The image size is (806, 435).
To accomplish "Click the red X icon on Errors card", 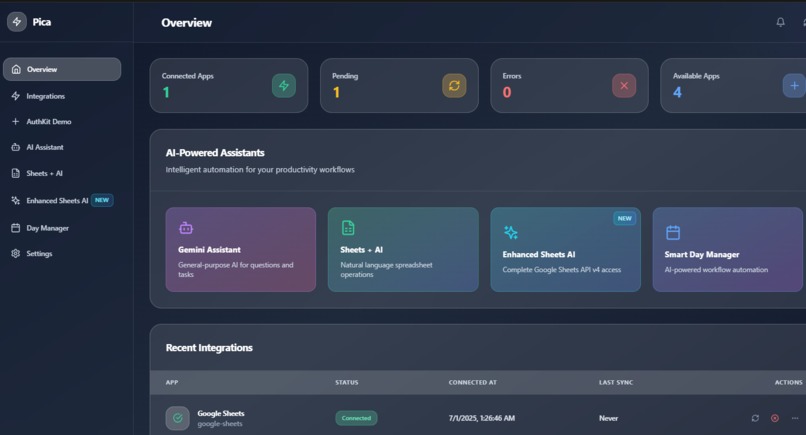I will pyautogui.click(x=624, y=85).
